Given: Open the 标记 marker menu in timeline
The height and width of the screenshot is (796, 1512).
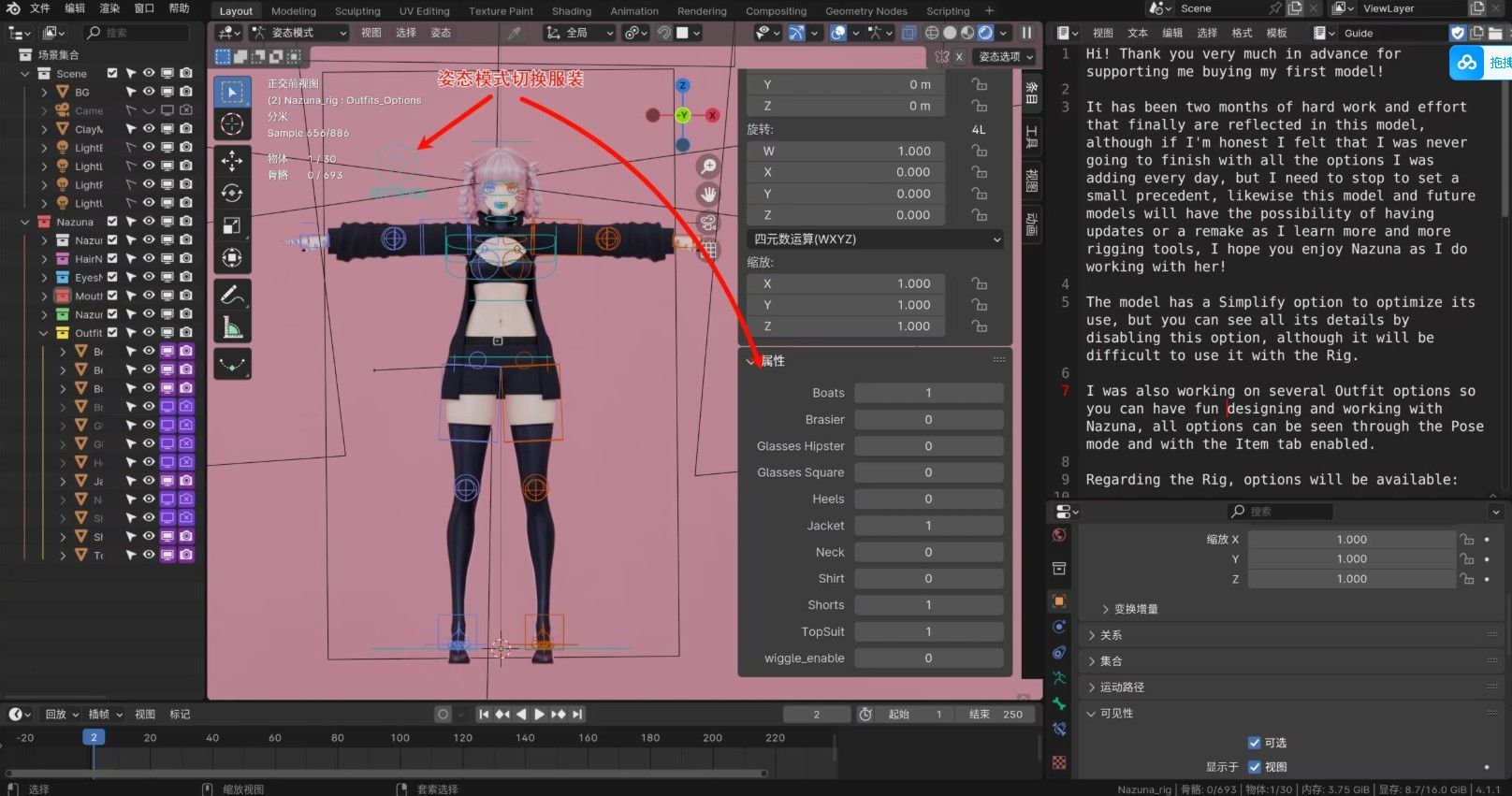Looking at the screenshot, I should click(x=180, y=714).
